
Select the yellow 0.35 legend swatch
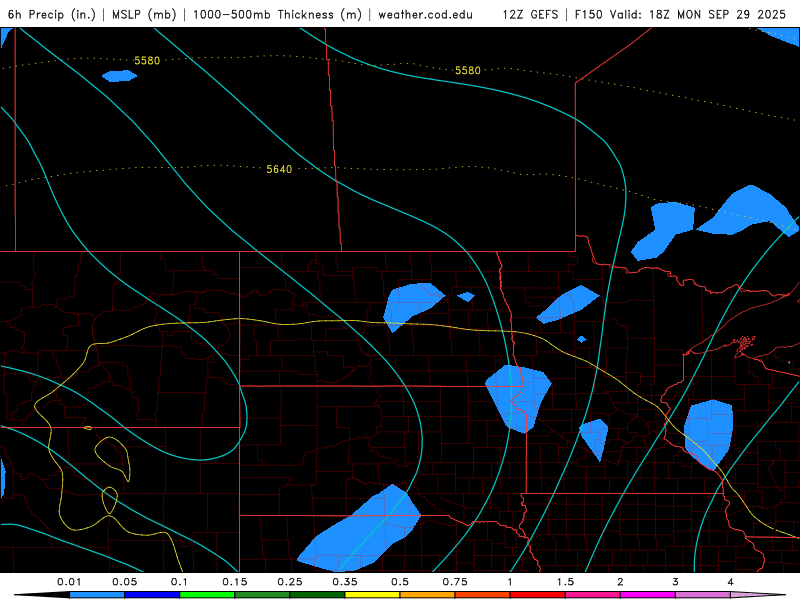click(372, 595)
